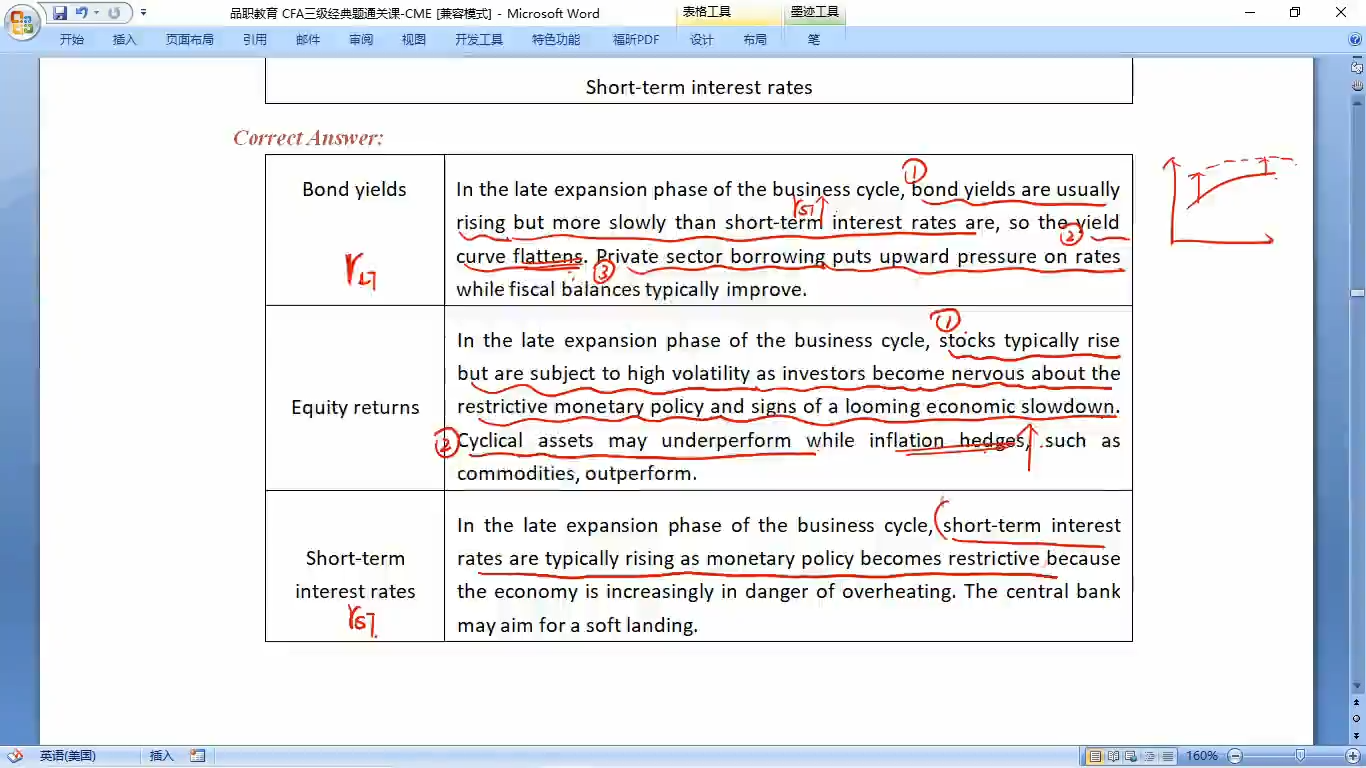Viewport: 1366px width, 768px height.
Task: Open the 开始 ribbon tab
Action: click(71, 40)
